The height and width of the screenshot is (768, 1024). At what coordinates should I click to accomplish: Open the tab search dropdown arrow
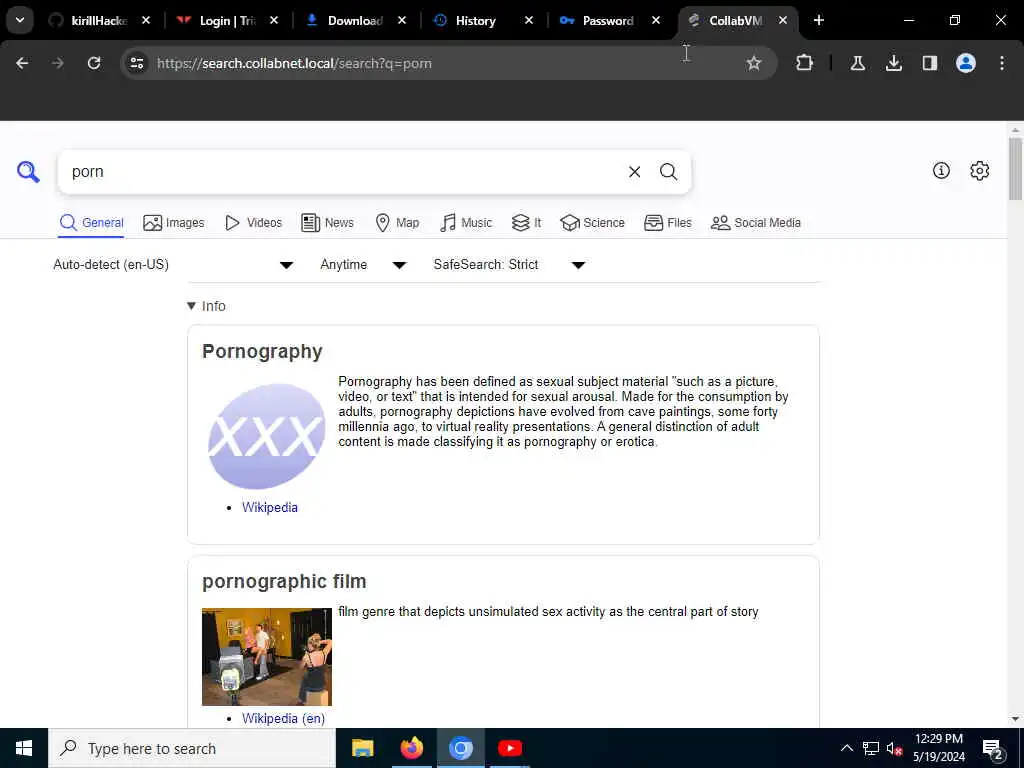click(20, 20)
